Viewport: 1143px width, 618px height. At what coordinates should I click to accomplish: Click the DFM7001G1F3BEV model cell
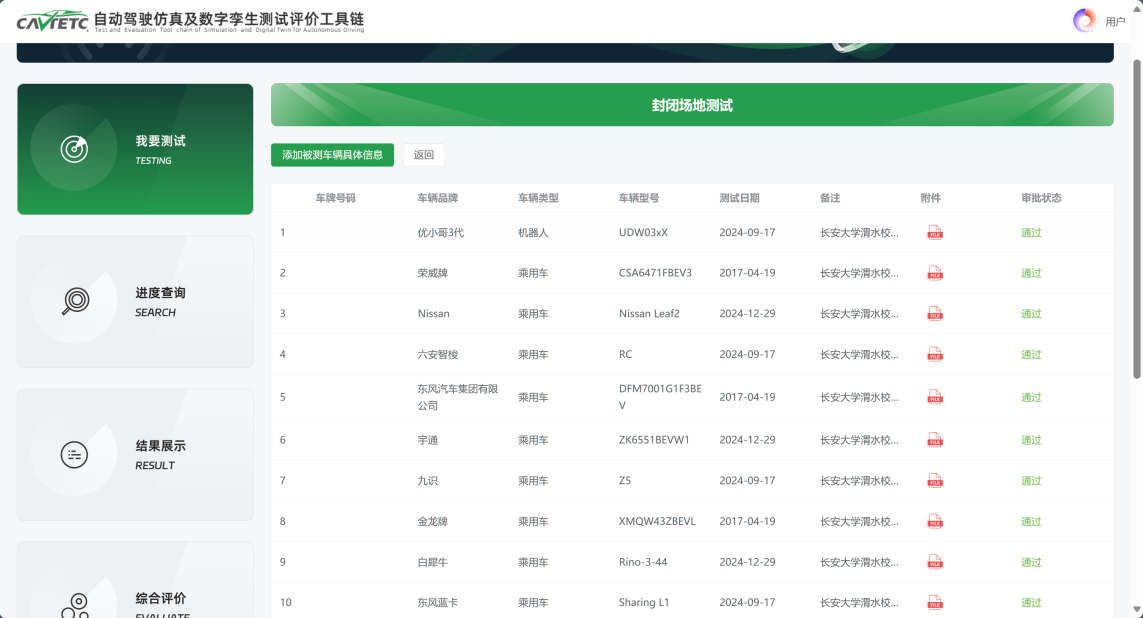[660, 397]
